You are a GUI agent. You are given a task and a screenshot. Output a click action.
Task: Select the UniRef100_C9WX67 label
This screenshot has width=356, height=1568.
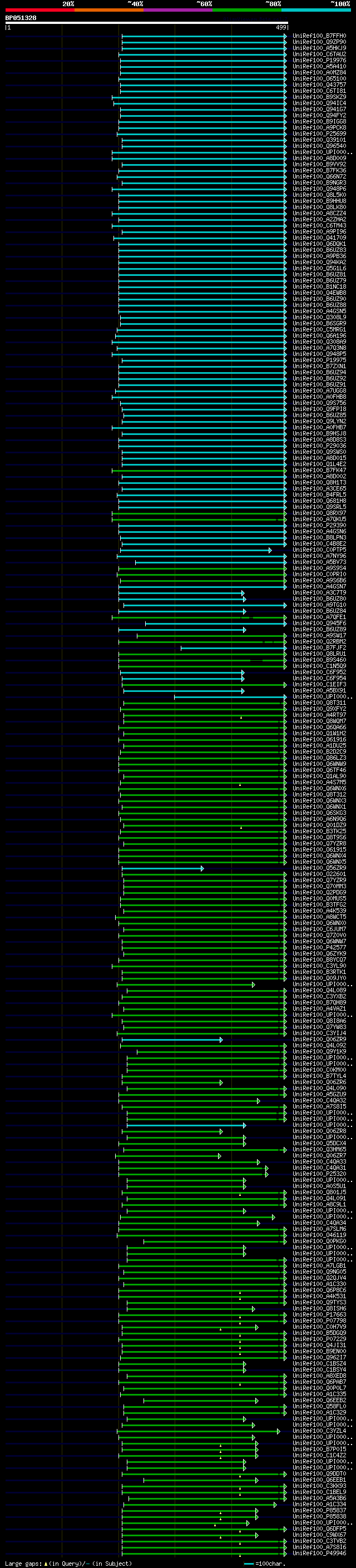coord(319,1535)
